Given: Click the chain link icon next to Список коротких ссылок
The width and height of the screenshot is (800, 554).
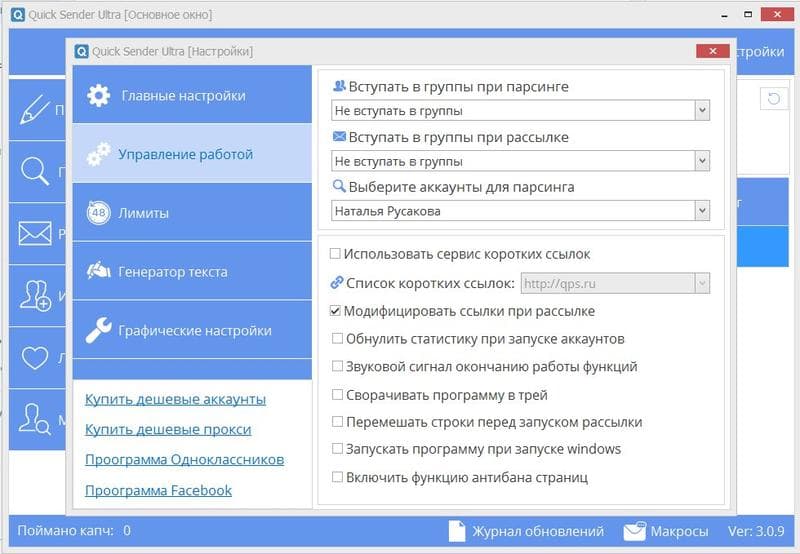Looking at the screenshot, I should 337,282.
